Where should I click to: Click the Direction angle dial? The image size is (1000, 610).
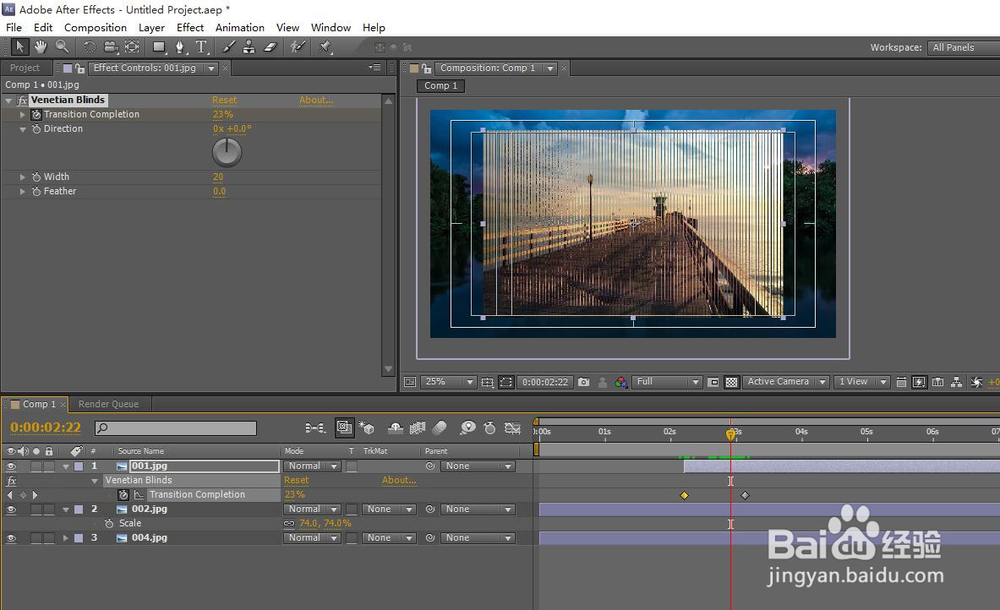pos(226,152)
